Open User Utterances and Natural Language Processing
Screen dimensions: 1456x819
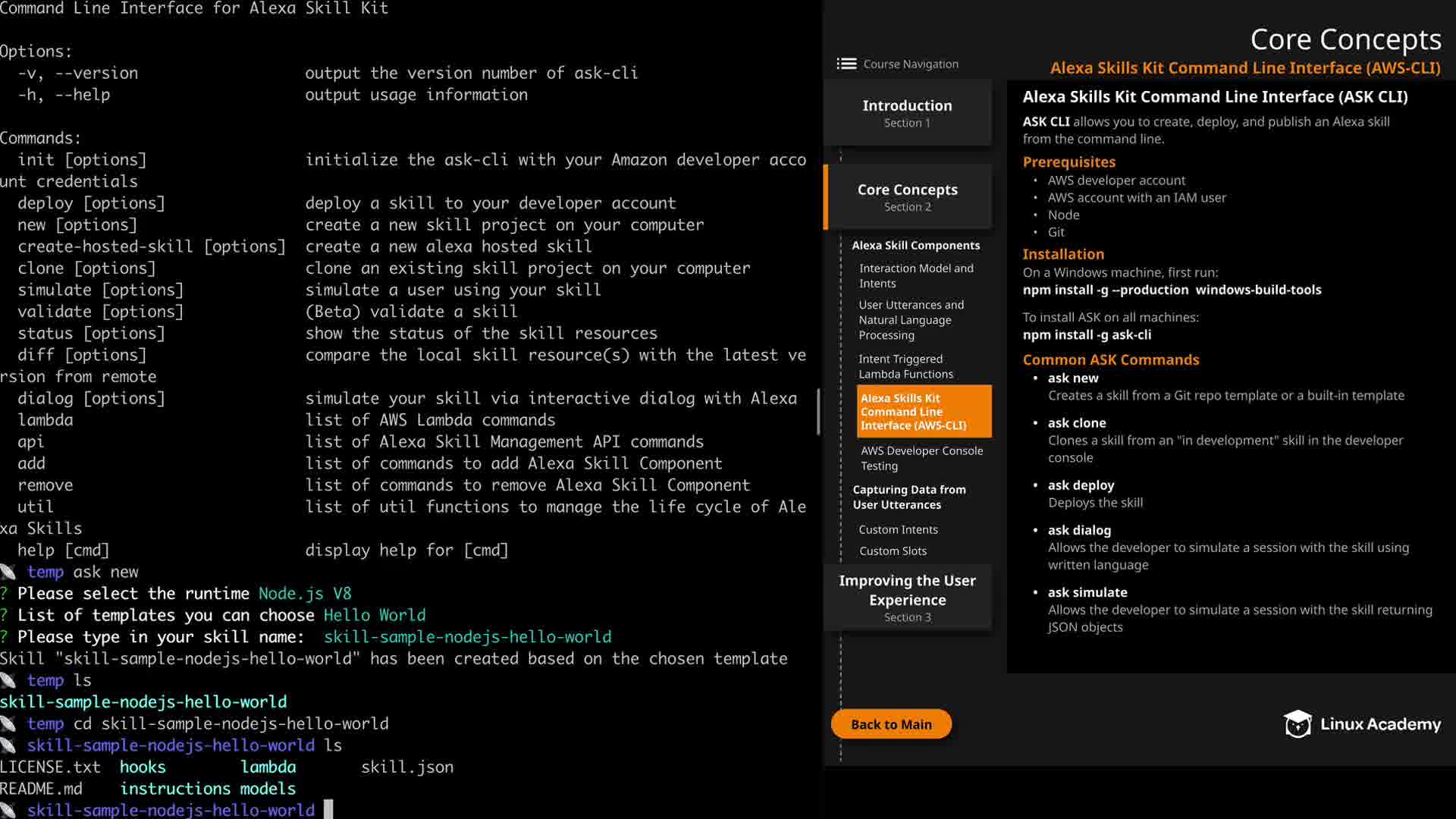[x=911, y=319]
